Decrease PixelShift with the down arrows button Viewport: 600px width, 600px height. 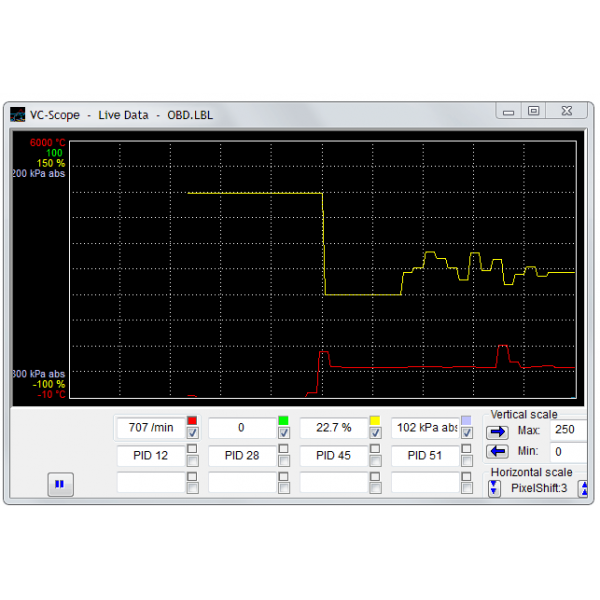click(494, 488)
